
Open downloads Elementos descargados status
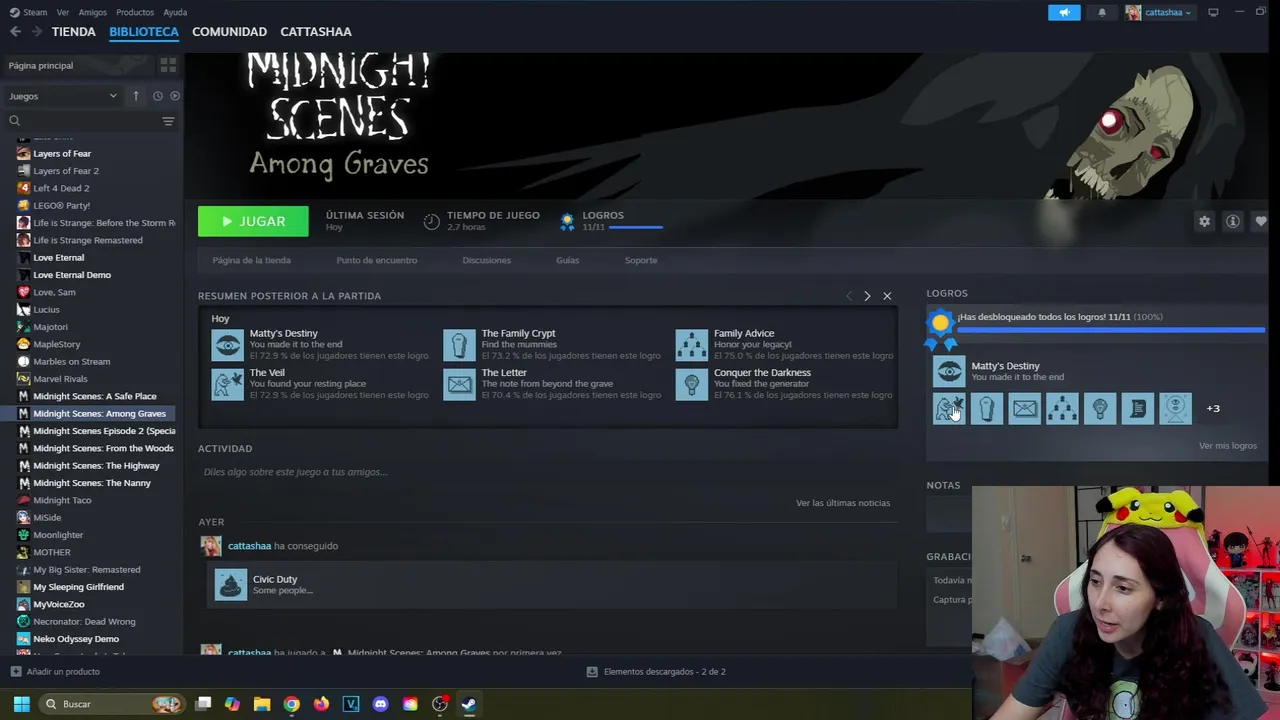coord(656,672)
